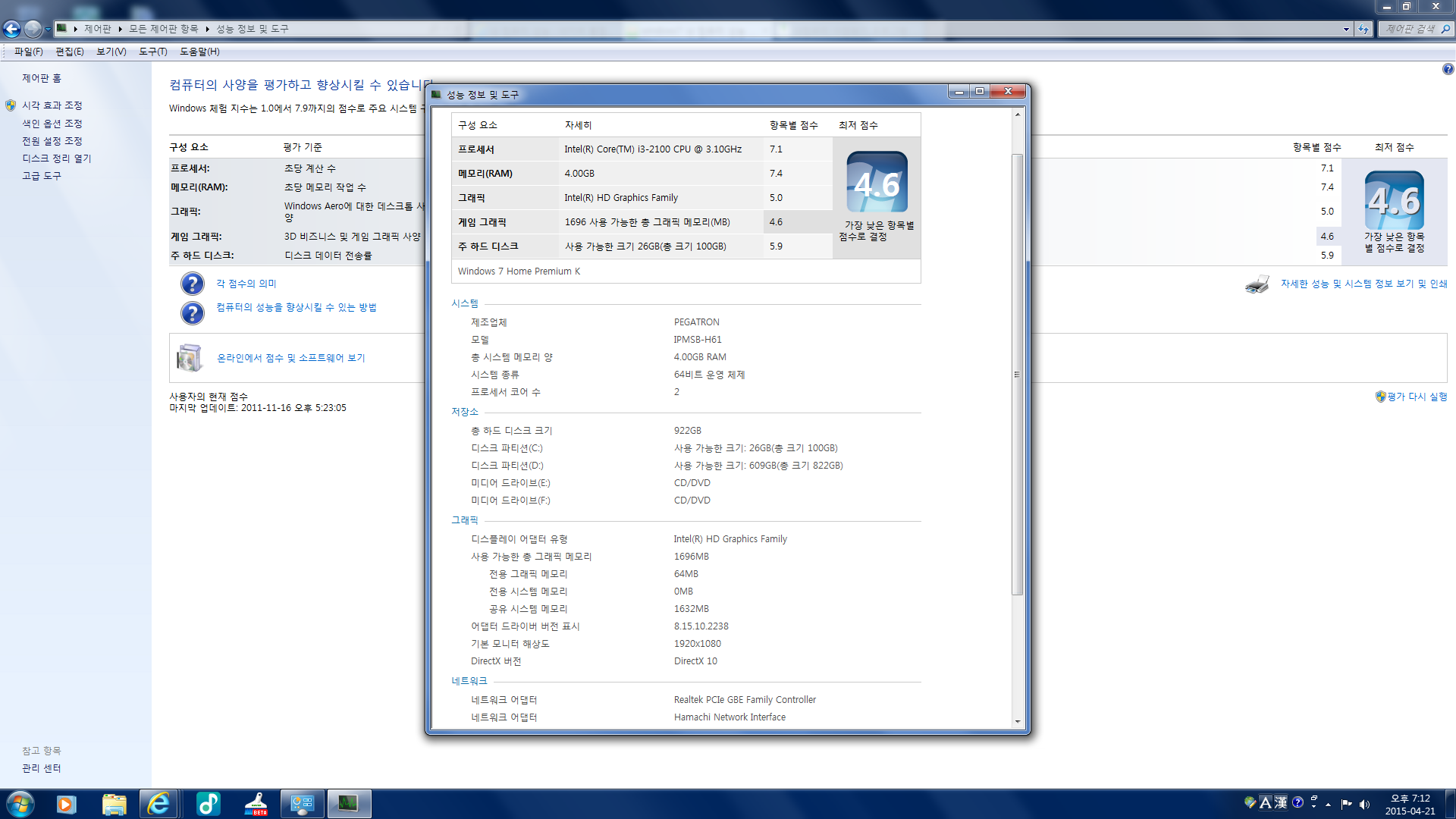This screenshot has width=1456, height=819.
Task: Open Windows Explorer folder icon on taskbar
Action: tap(114, 804)
